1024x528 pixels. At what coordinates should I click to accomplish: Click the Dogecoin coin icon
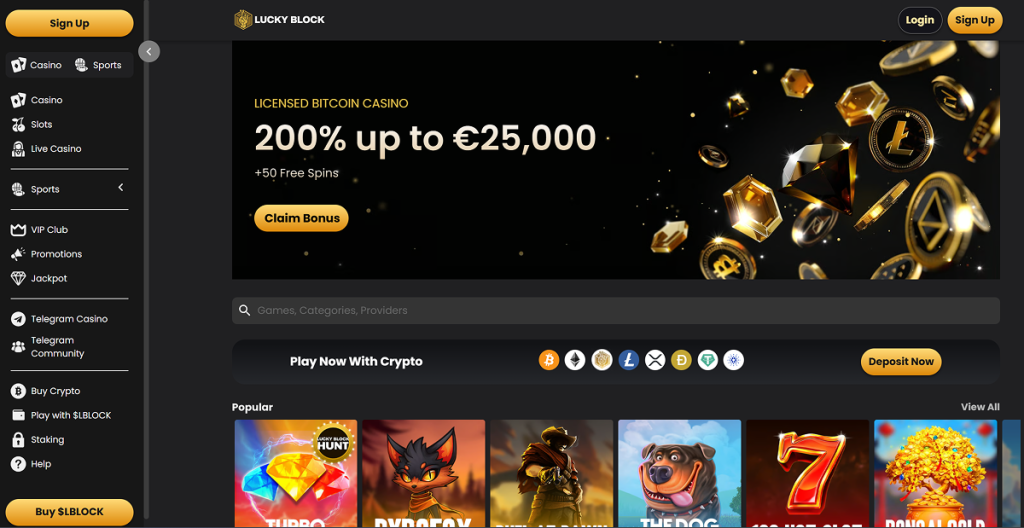point(681,360)
